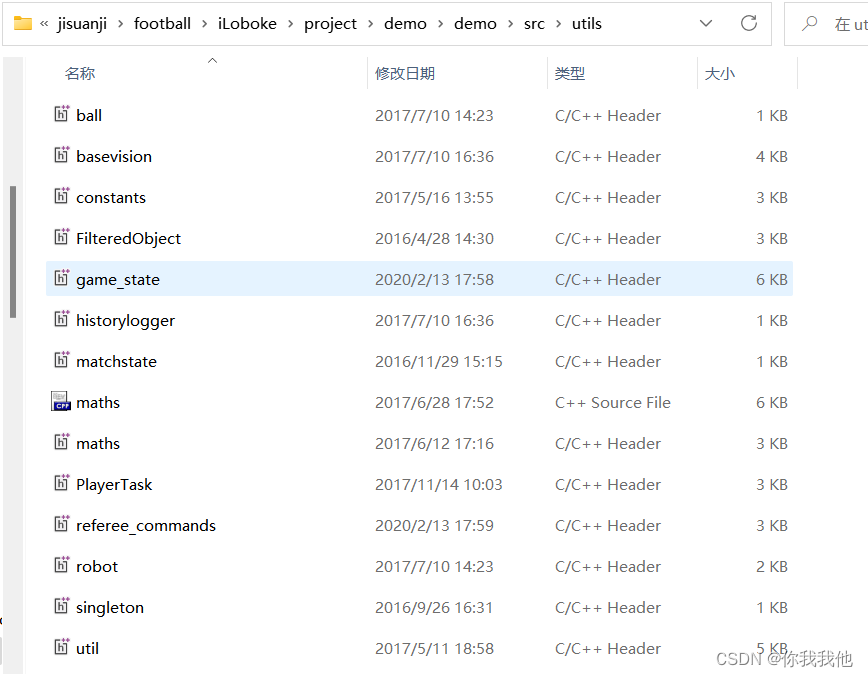Image resolution: width=868 pixels, height=677 pixels.
Task: Open the address bar dropdown arrow
Action: click(x=706, y=23)
